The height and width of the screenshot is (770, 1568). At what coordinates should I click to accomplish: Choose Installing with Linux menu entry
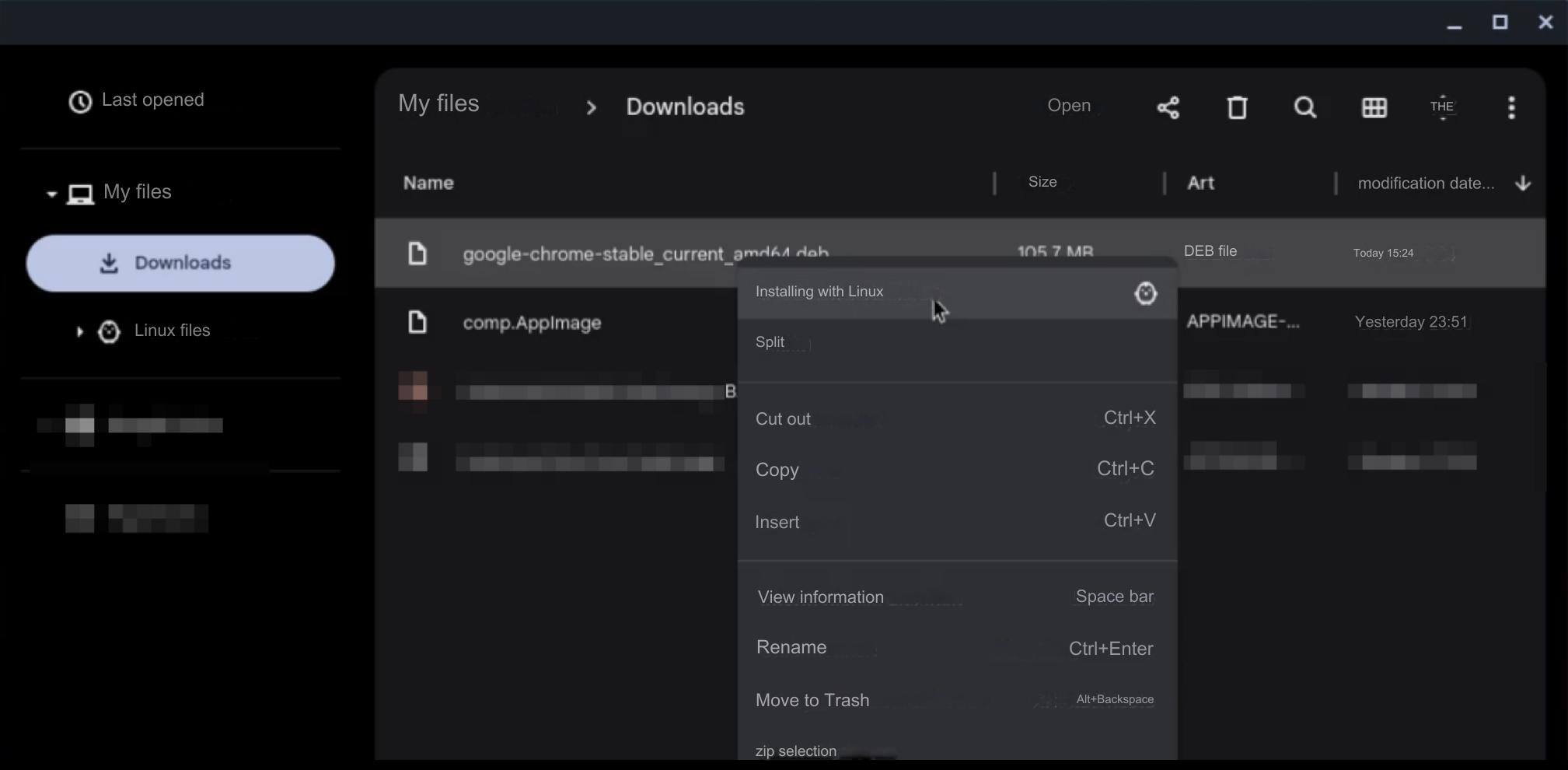tap(819, 292)
